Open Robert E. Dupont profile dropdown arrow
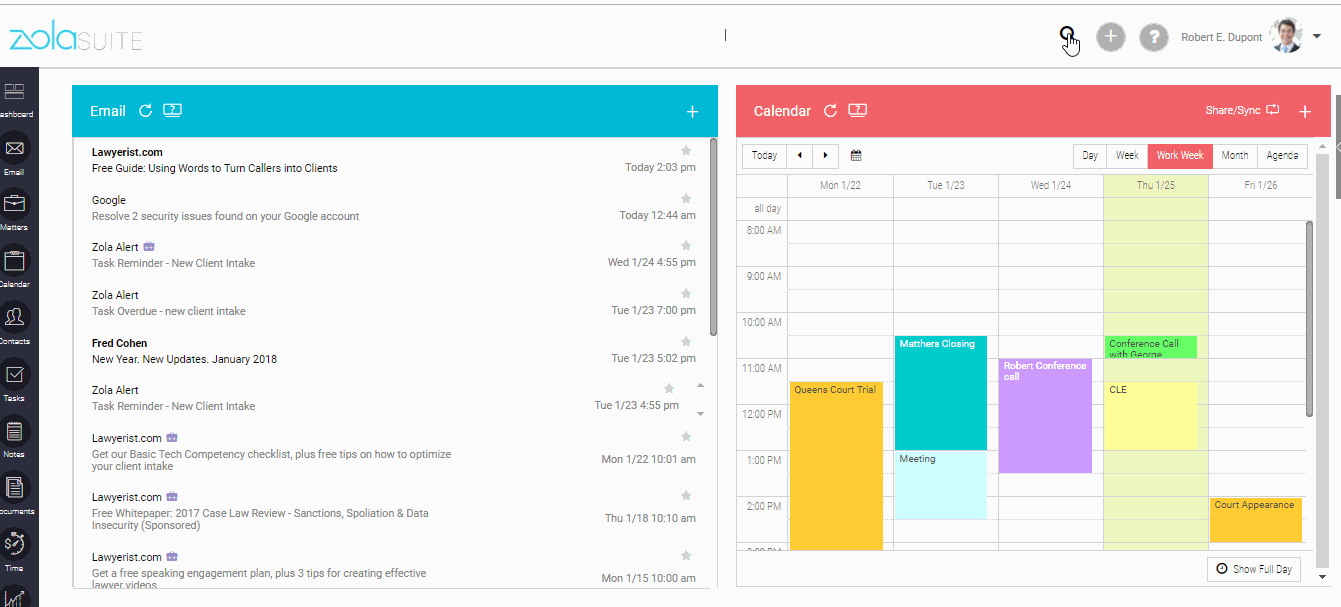This screenshot has width=1341, height=607. click(x=1317, y=36)
